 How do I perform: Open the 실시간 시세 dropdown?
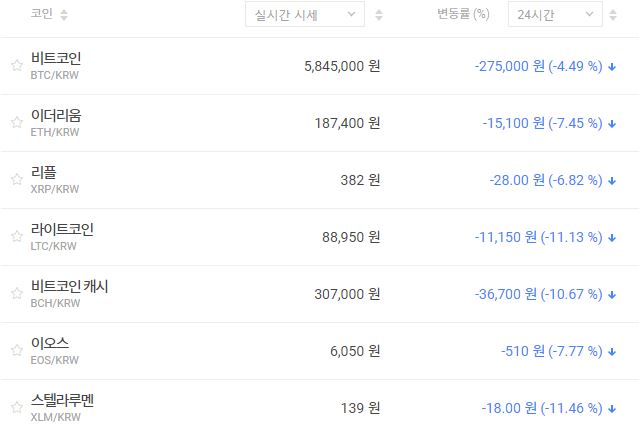pos(304,15)
